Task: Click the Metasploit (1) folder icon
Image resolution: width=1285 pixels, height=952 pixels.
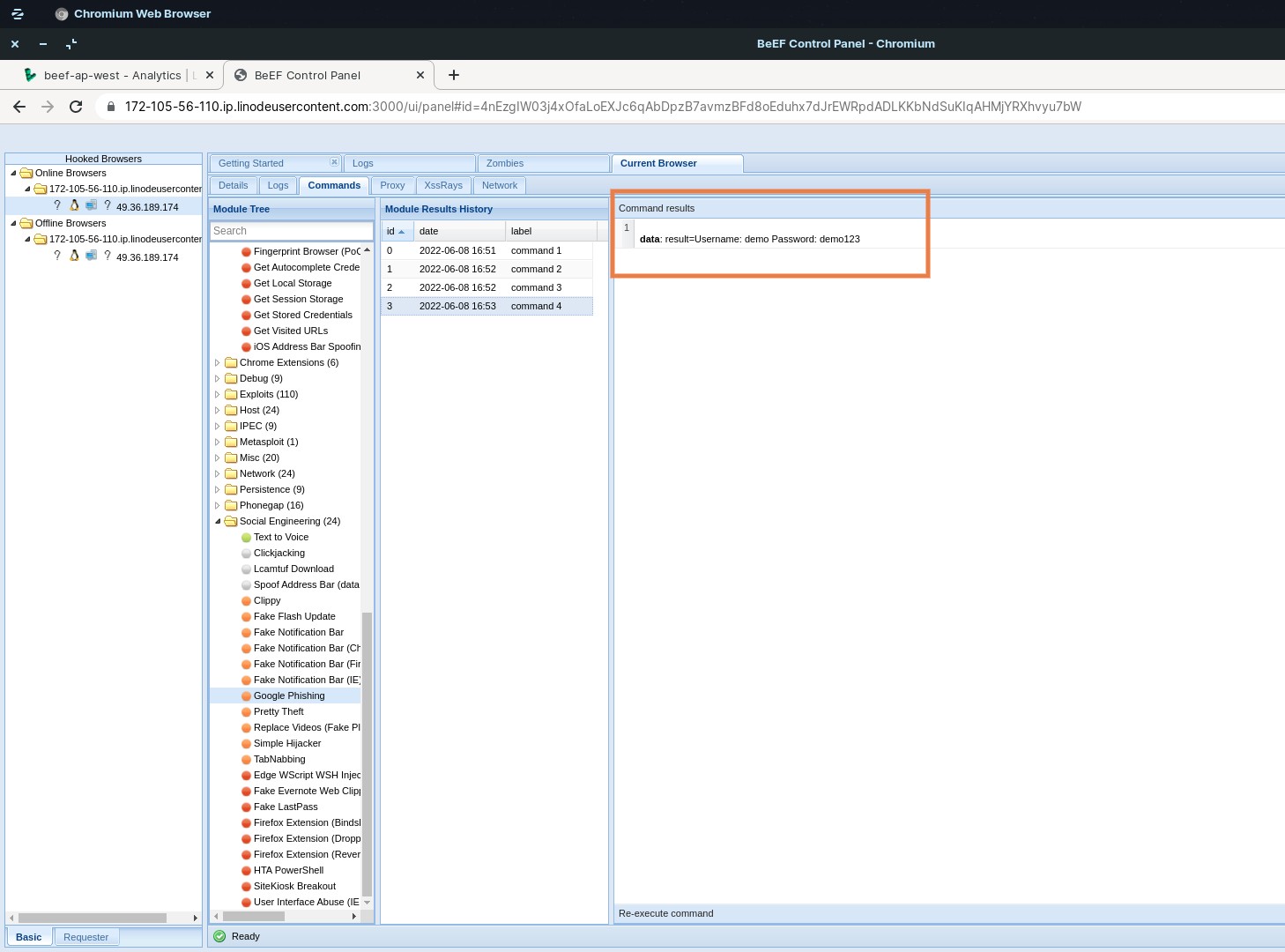Action: point(231,442)
